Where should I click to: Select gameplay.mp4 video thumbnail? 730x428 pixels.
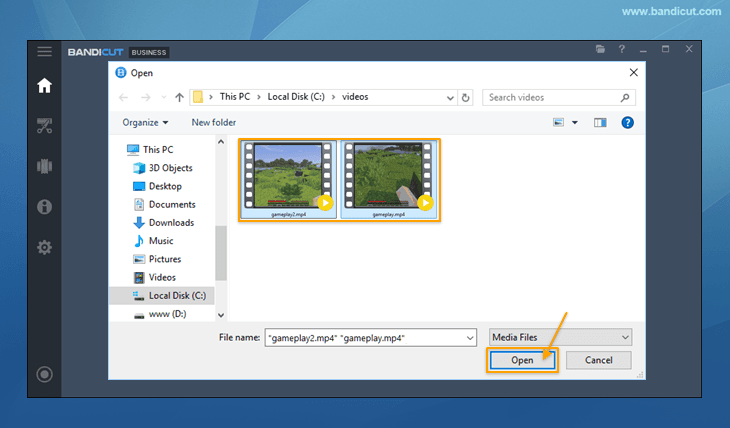tap(389, 180)
